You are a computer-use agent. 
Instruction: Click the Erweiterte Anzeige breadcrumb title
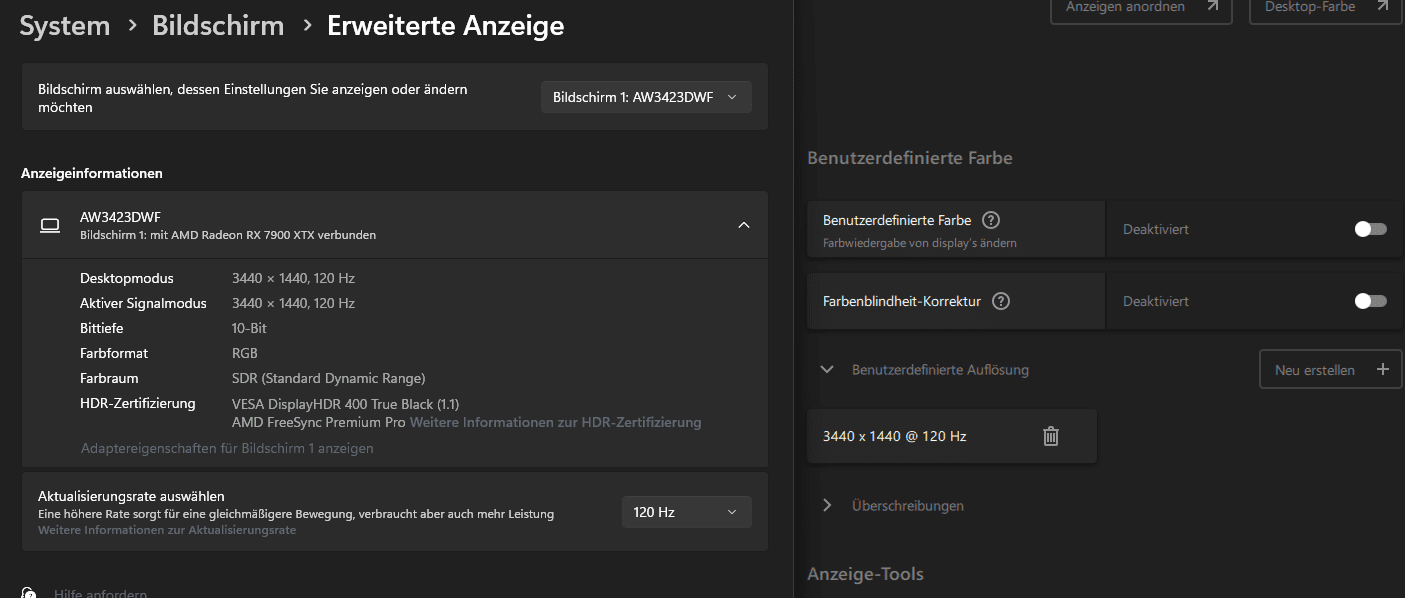click(x=446, y=26)
